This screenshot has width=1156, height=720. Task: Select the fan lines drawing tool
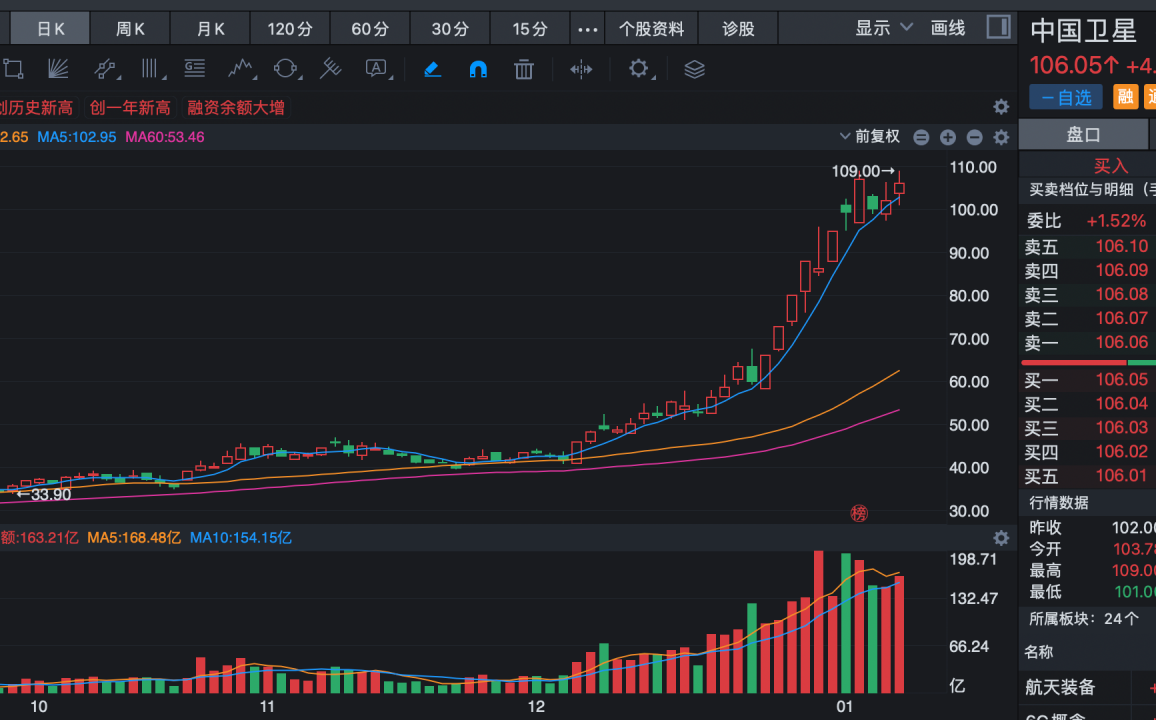tap(58, 69)
